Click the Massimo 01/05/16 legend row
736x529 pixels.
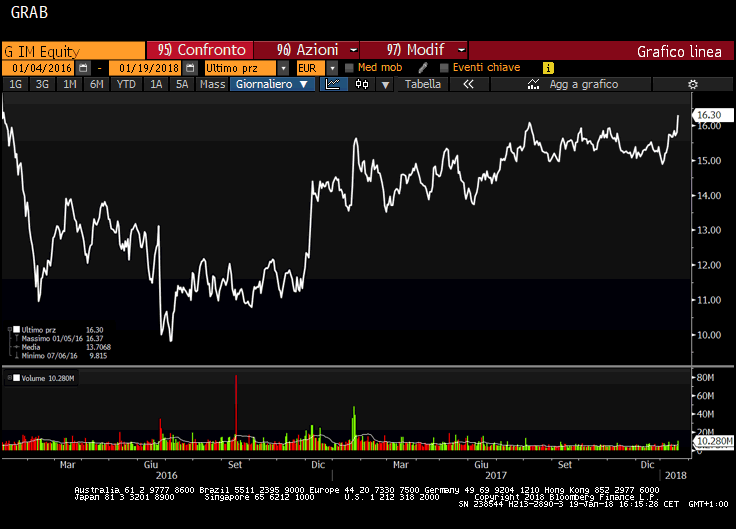point(62,338)
